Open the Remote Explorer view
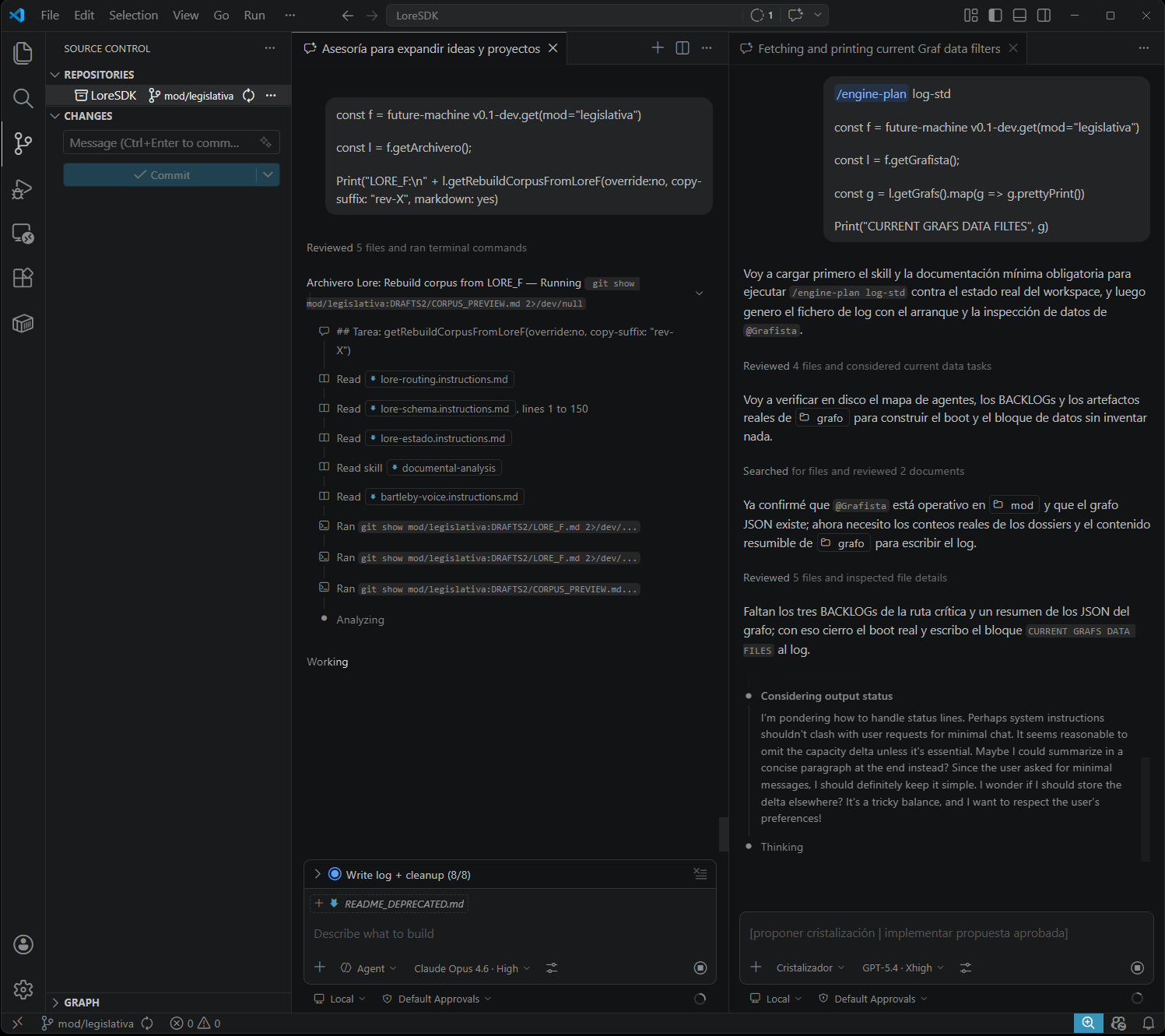 pos(23,234)
